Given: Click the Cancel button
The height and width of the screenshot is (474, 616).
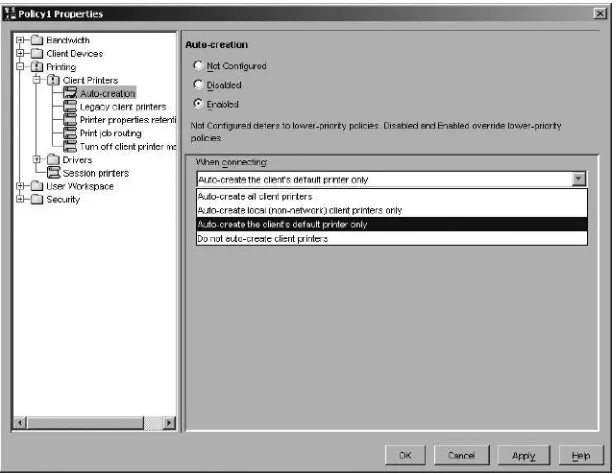Looking at the screenshot, I should [462, 455].
